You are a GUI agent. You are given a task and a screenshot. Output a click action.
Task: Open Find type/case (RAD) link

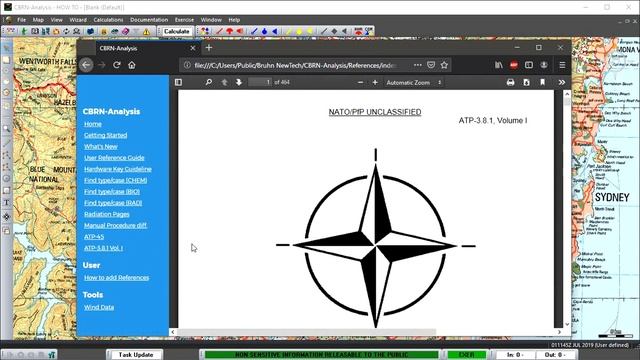point(113,203)
